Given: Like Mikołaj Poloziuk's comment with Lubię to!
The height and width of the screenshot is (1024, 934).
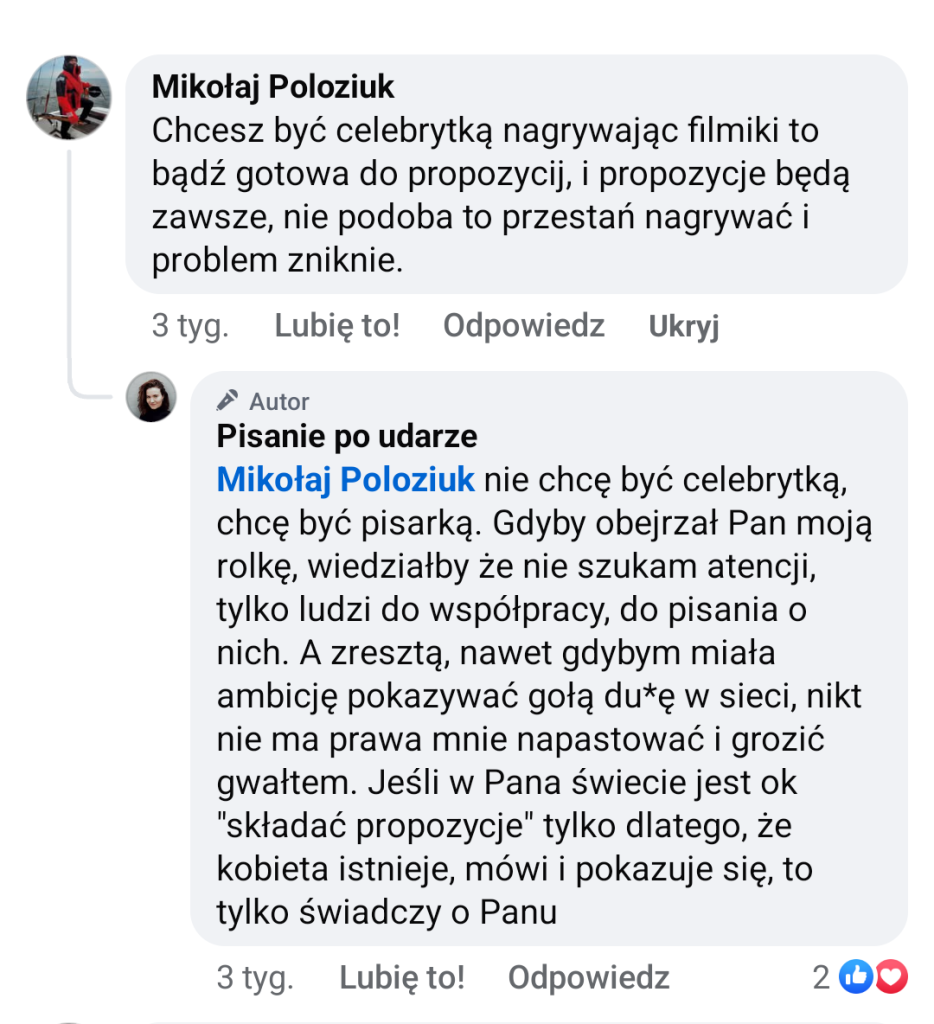Looking at the screenshot, I should pos(337,326).
